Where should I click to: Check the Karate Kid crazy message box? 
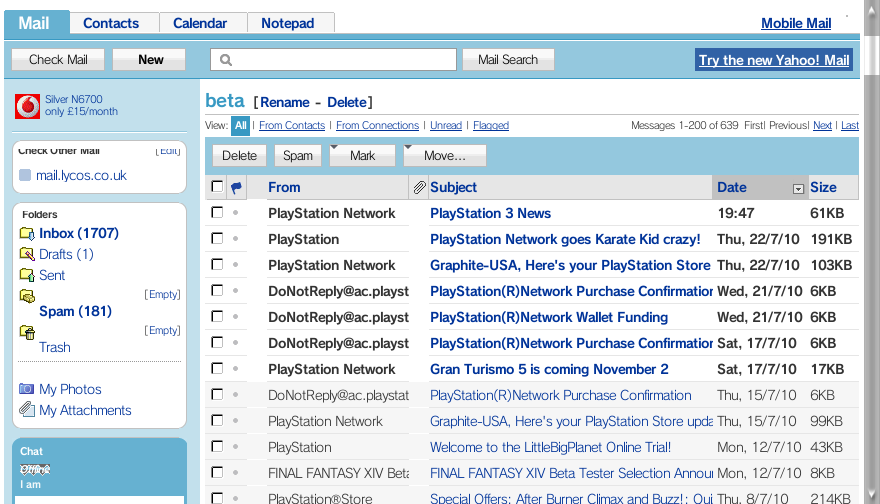(x=217, y=239)
